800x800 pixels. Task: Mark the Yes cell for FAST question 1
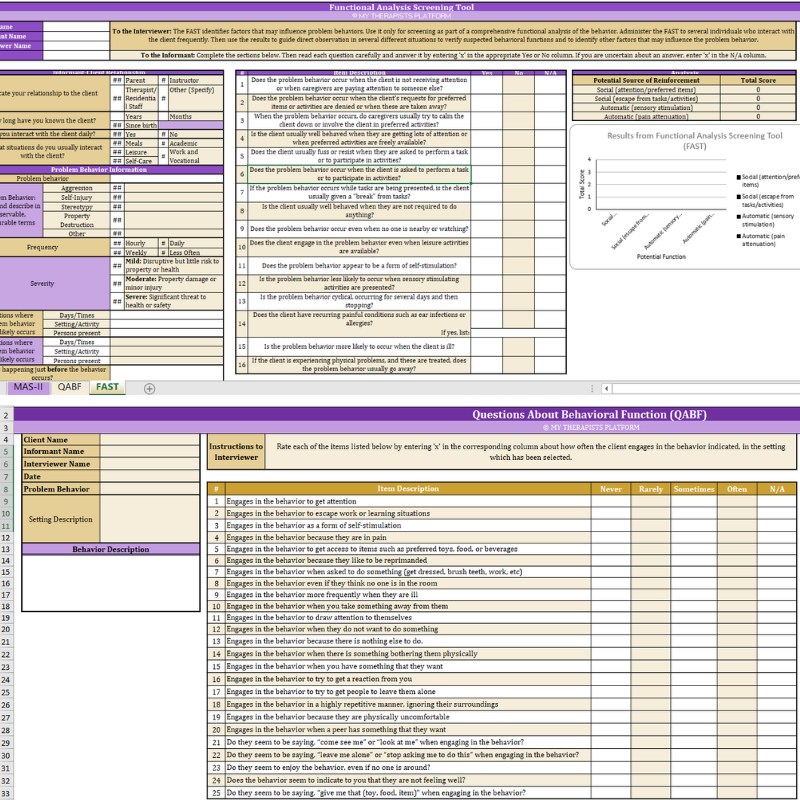tap(486, 84)
